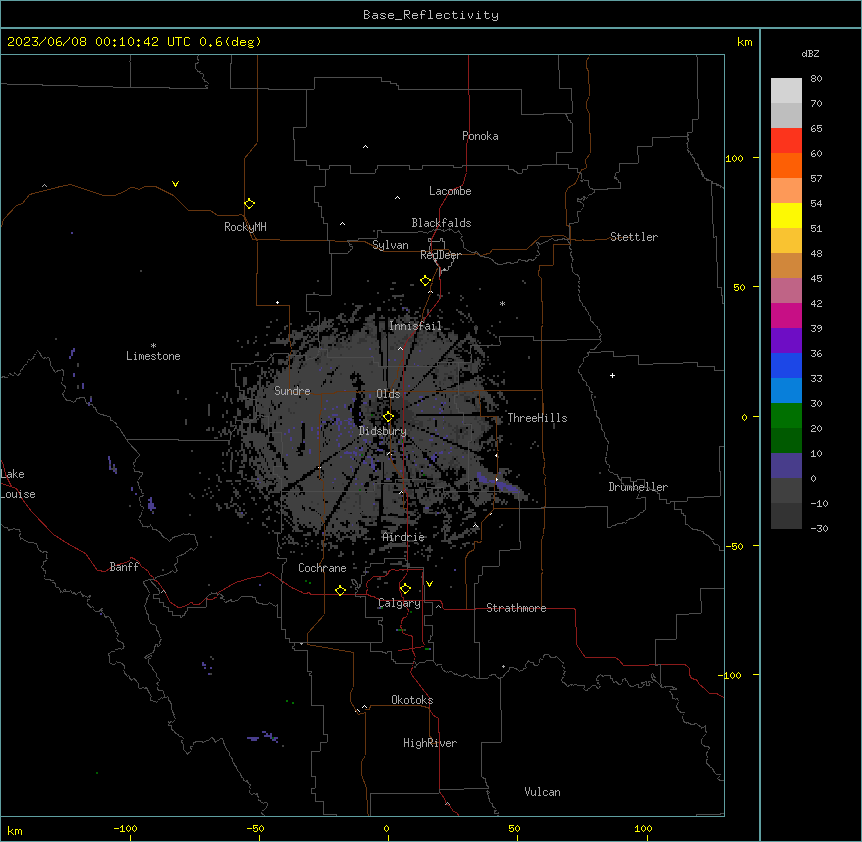
Task: Click the HighRiver town label
Action: [430, 743]
